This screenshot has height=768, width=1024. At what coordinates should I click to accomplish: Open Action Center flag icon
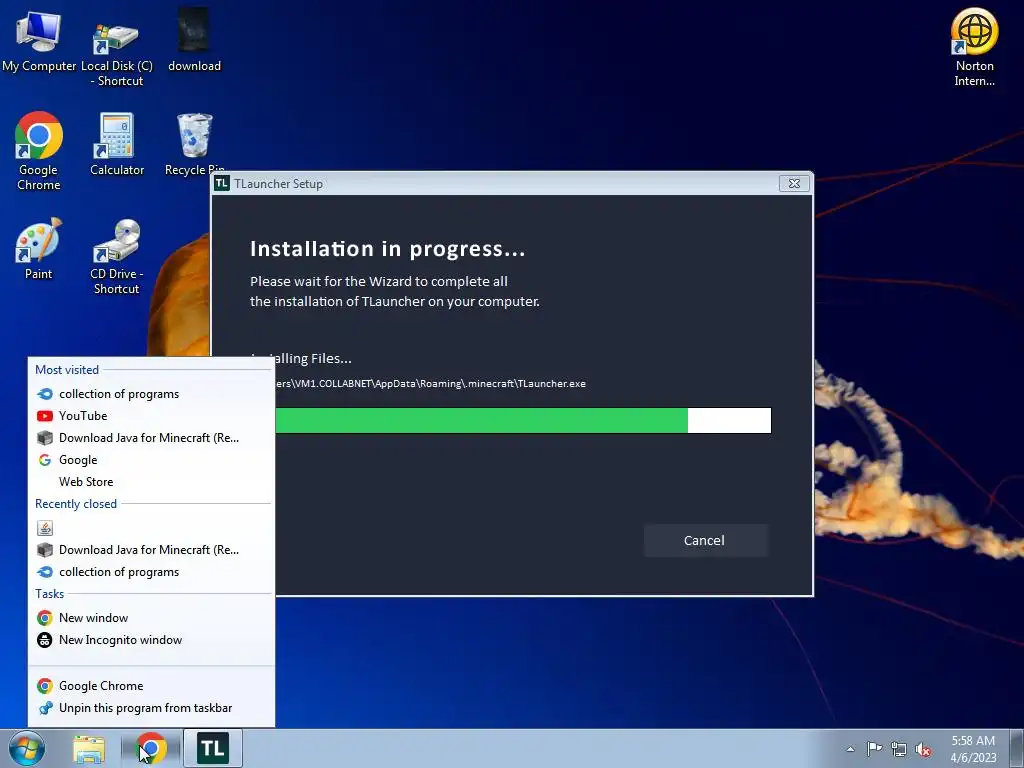[874, 749]
